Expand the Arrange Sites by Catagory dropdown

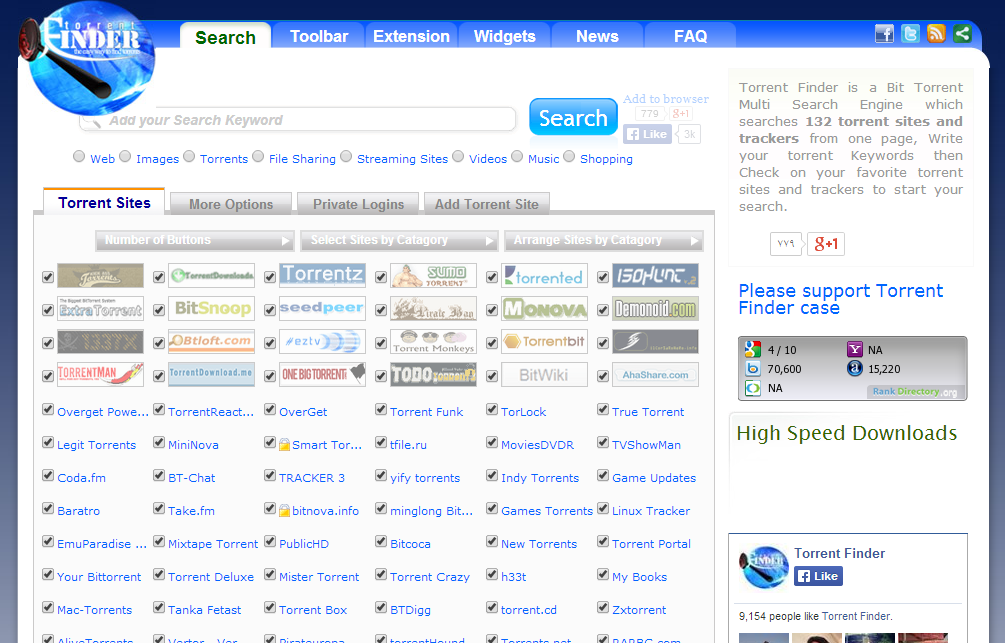point(603,241)
